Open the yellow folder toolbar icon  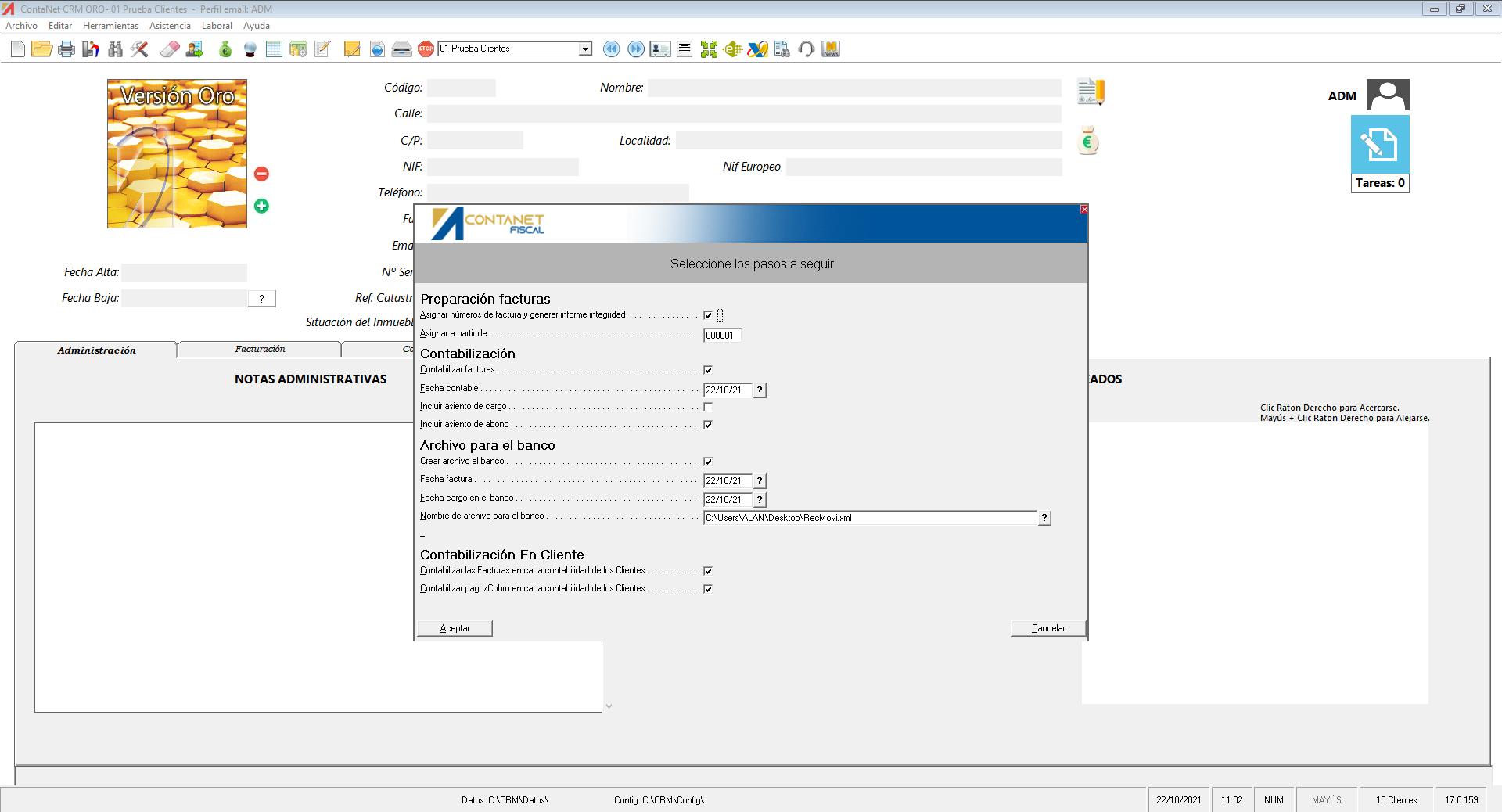pyautogui.click(x=41, y=49)
